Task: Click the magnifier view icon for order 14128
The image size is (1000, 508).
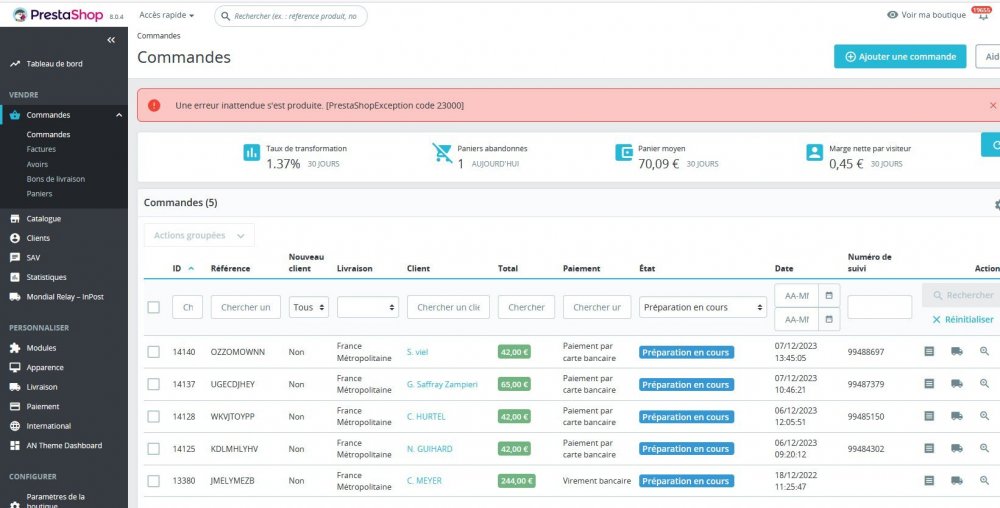Action: tap(984, 416)
